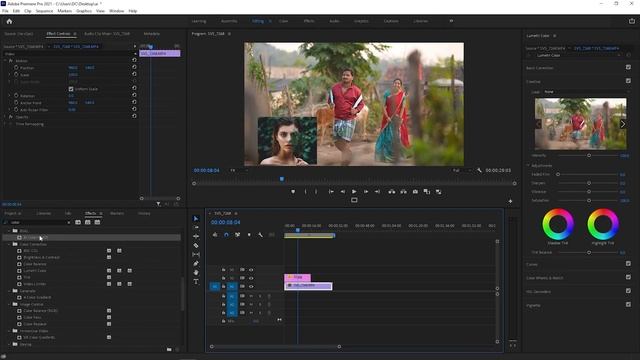Click the Mark Out button

coord(316,191)
